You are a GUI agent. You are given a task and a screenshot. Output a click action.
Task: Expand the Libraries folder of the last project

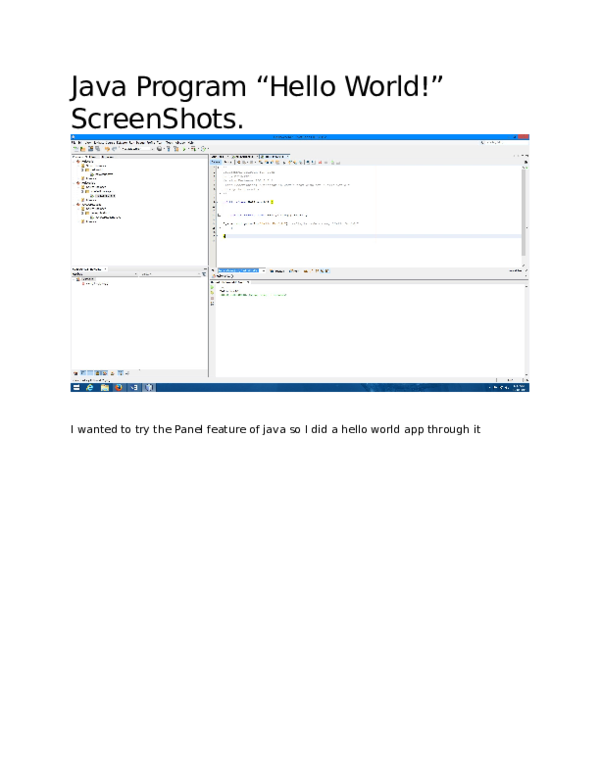pyautogui.click(x=81, y=221)
